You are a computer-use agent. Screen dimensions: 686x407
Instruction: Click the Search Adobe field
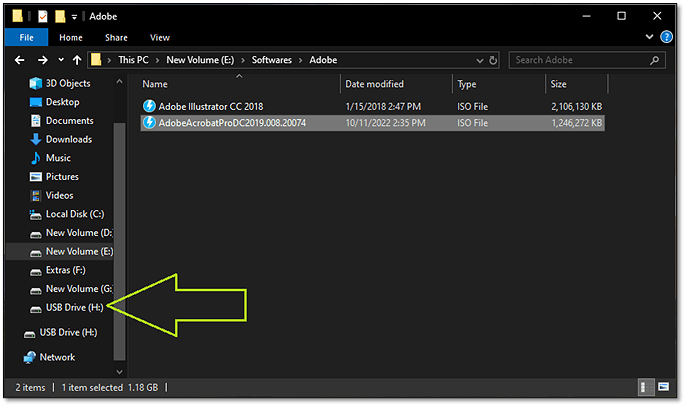(587, 60)
